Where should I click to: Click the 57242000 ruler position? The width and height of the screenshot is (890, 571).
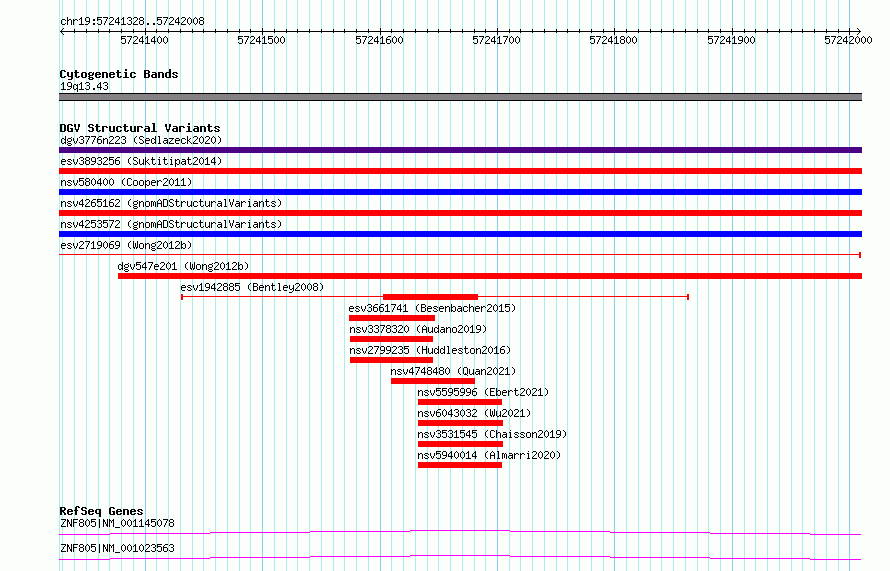click(x=849, y=40)
